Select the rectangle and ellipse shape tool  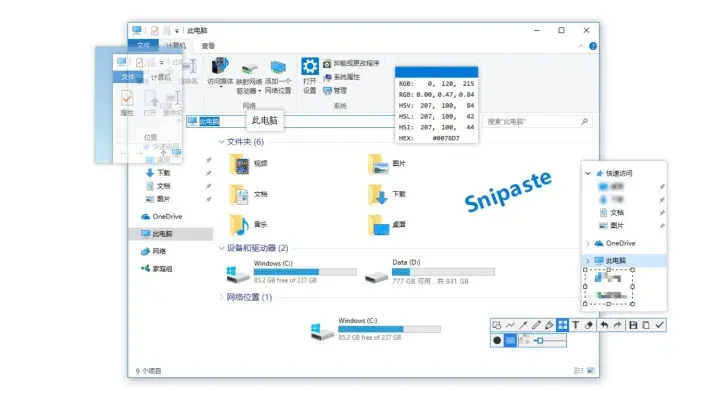point(497,325)
